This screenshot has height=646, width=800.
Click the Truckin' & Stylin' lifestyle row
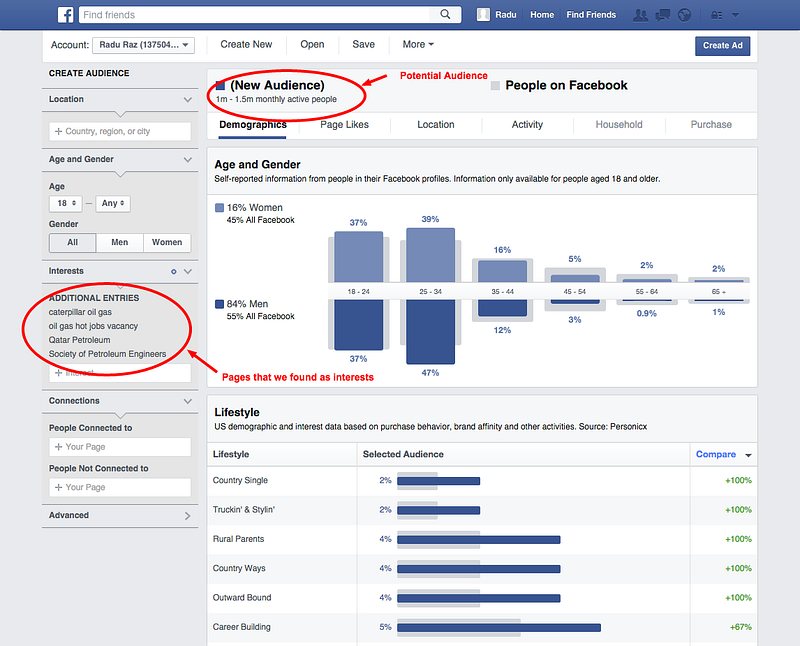pos(482,510)
